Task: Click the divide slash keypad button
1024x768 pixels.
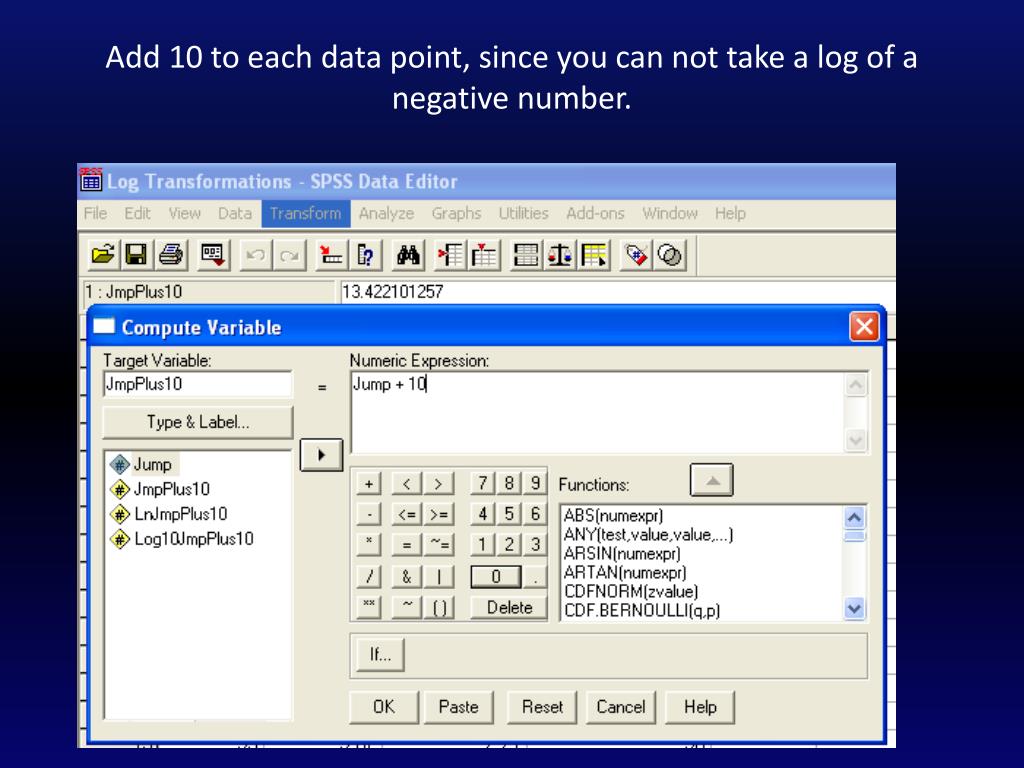Action: (x=369, y=576)
